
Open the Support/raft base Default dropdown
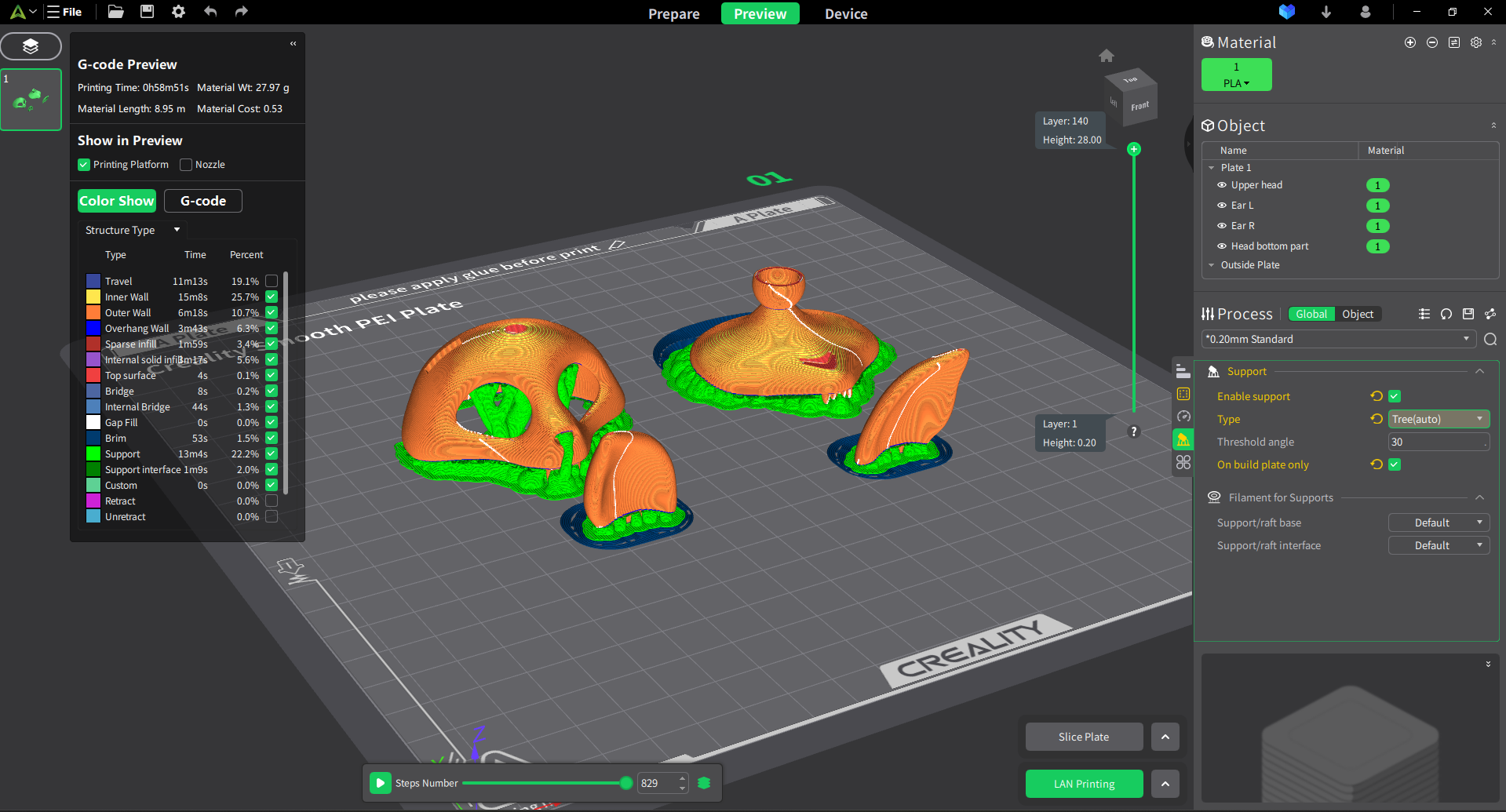[x=1439, y=523]
